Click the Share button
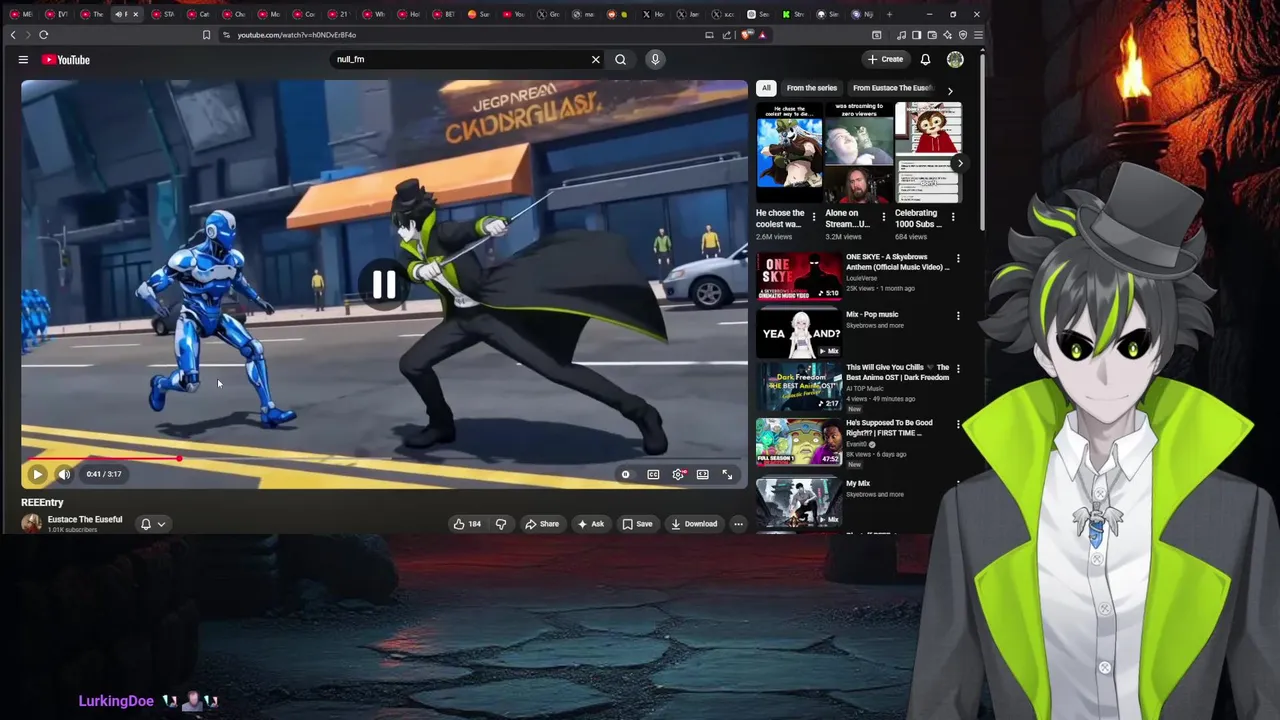 point(542,524)
